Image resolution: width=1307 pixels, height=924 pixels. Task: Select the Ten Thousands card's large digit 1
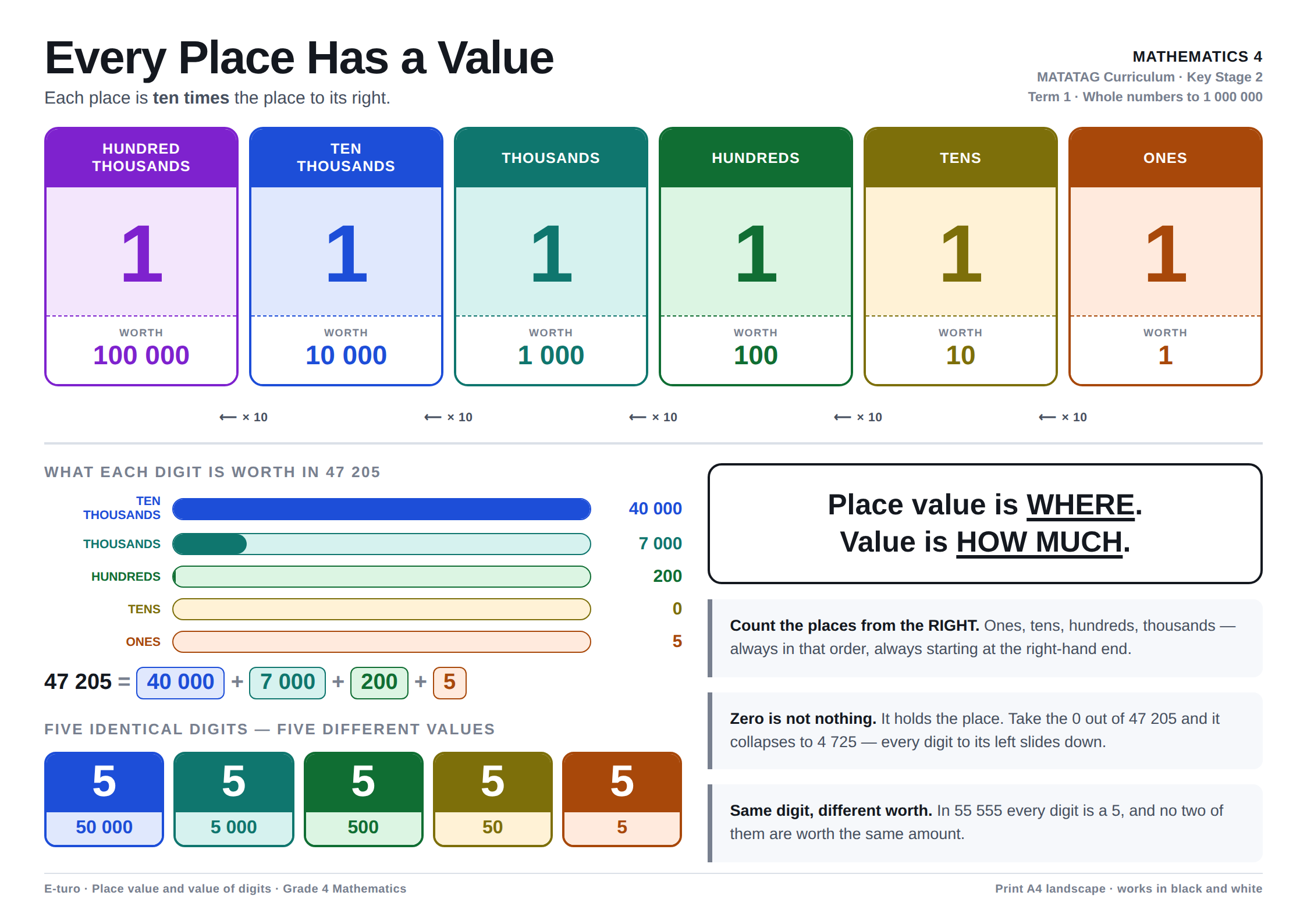pyautogui.click(x=346, y=254)
